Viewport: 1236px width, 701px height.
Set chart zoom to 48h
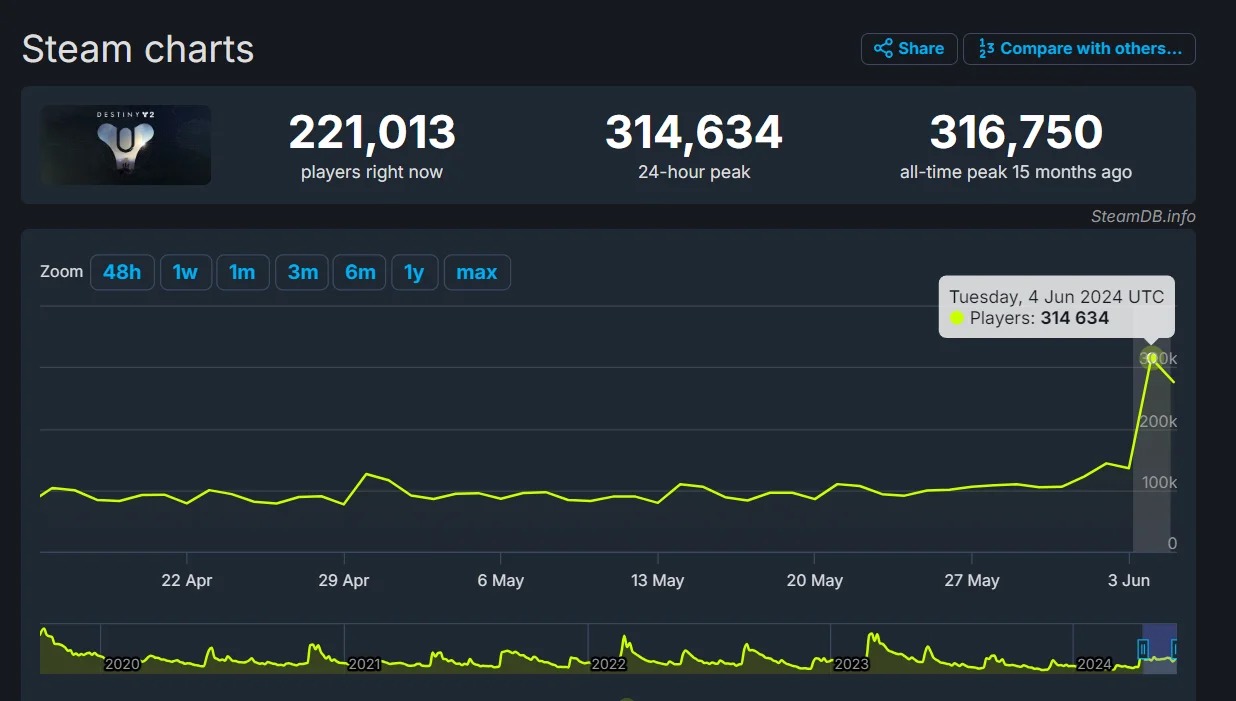122,272
